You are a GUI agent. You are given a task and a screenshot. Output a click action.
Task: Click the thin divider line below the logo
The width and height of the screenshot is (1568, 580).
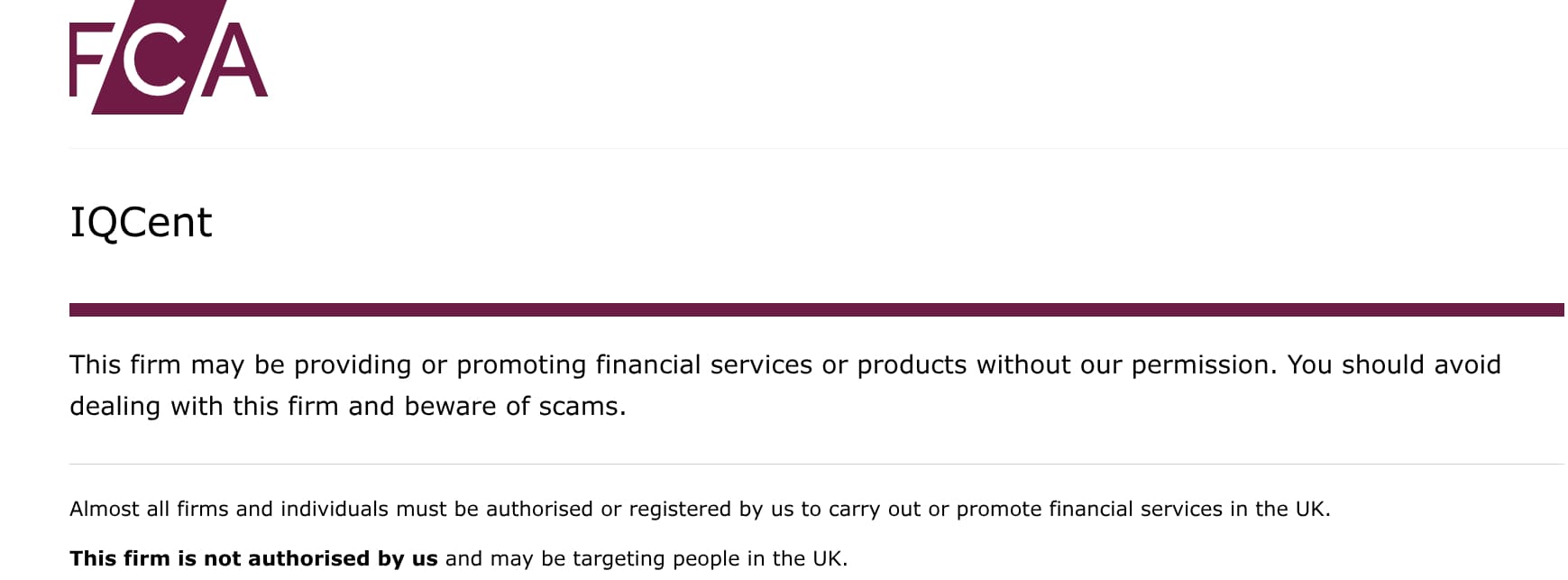pos(816,149)
